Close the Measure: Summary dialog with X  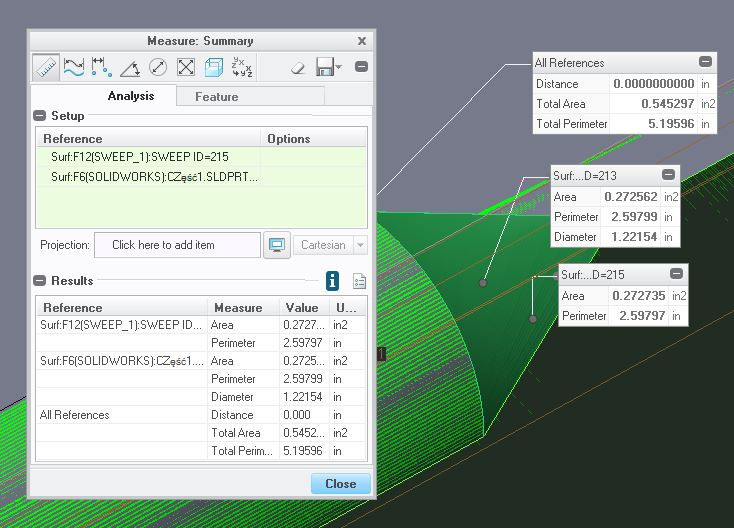tap(362, 41)
